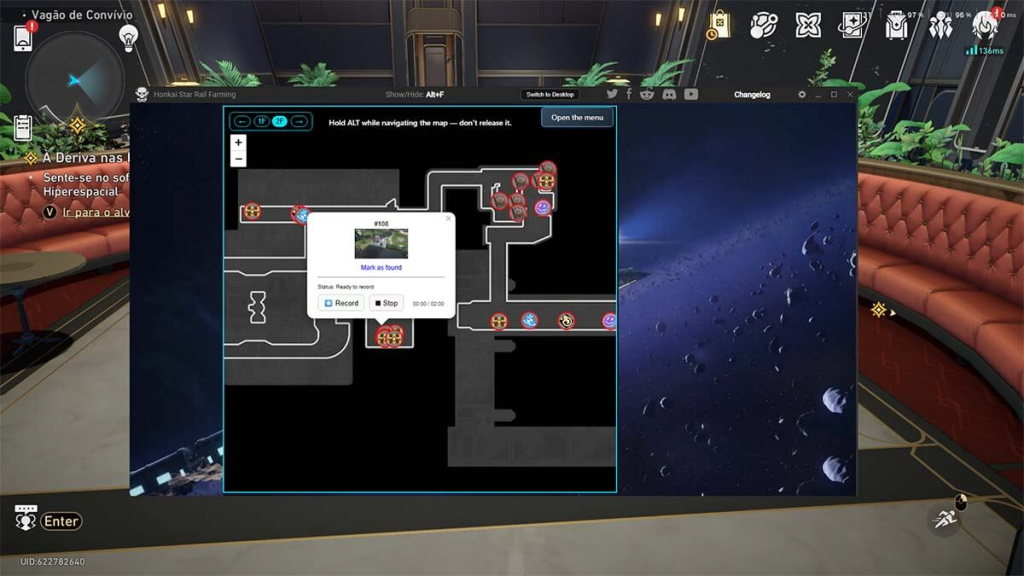Open the Changelog link
Image resolution: width=1024 pixels, height=576 pixels.
[x=752, y=95]
